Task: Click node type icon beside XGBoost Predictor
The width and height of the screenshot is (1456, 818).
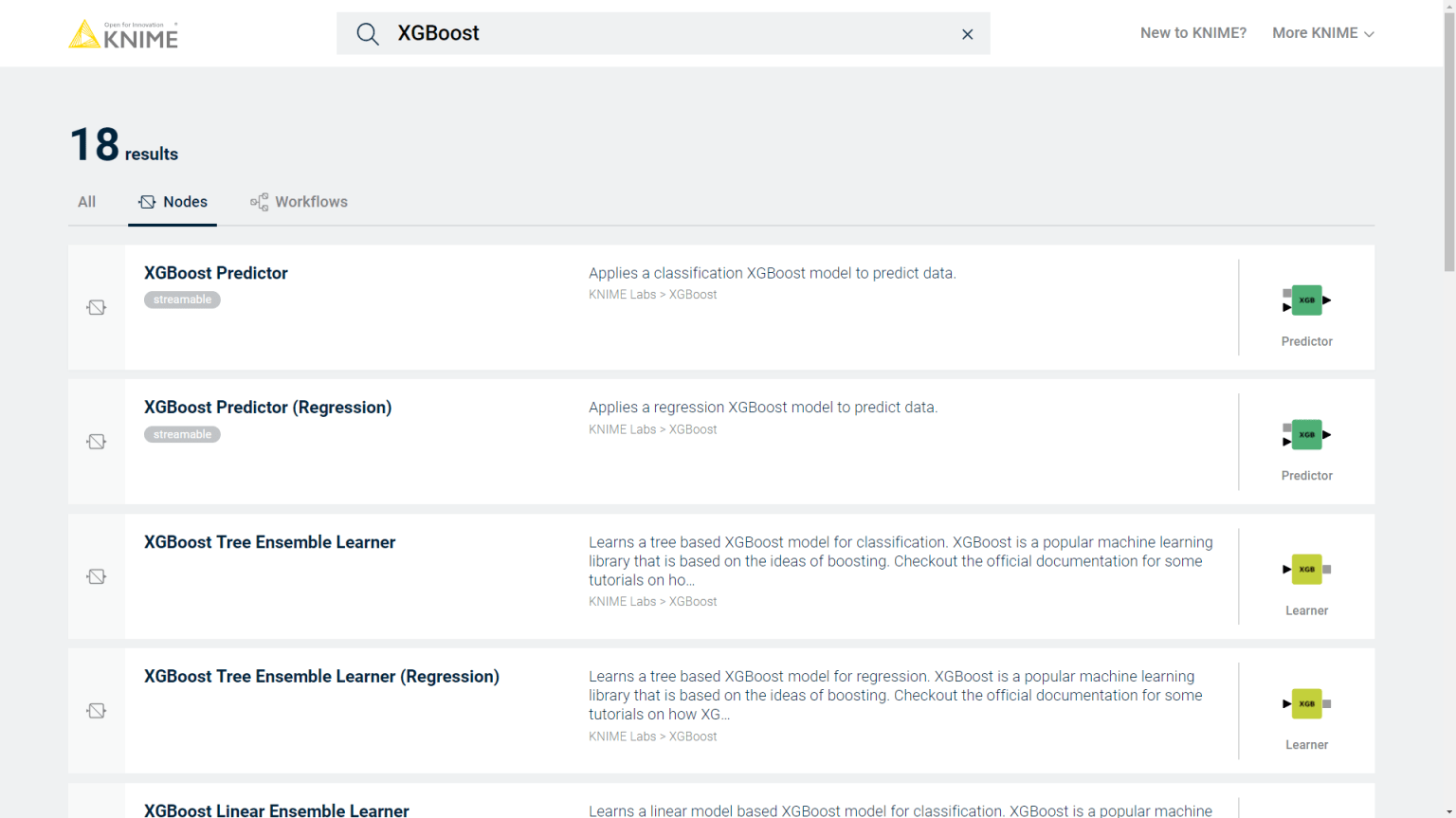Action: click(x=97, y=307)
